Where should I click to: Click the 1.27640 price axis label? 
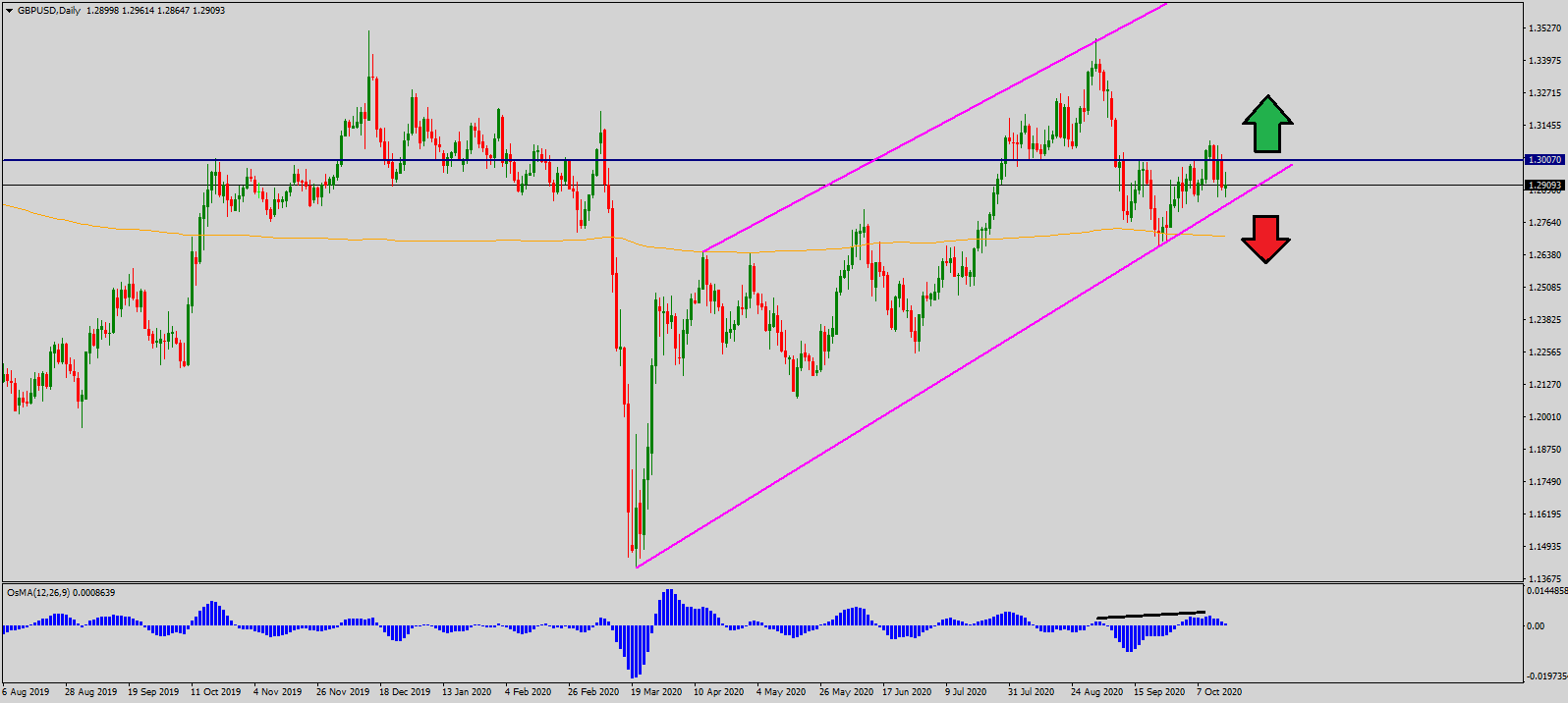point(1544,223)
